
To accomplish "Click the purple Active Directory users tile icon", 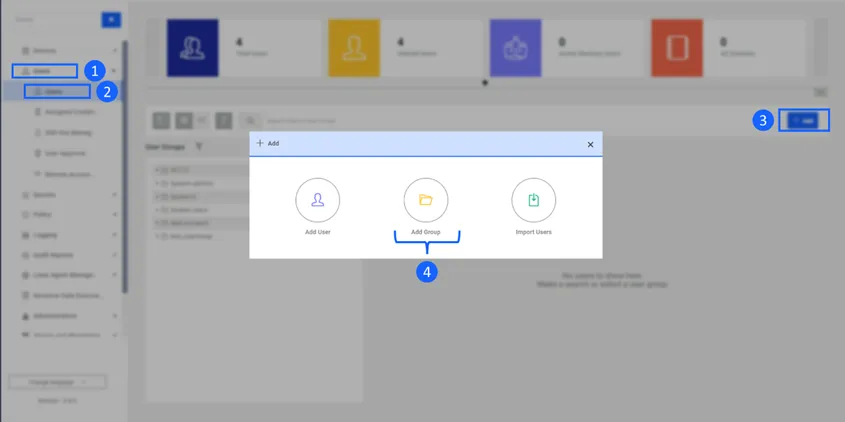I will (515, 48).
